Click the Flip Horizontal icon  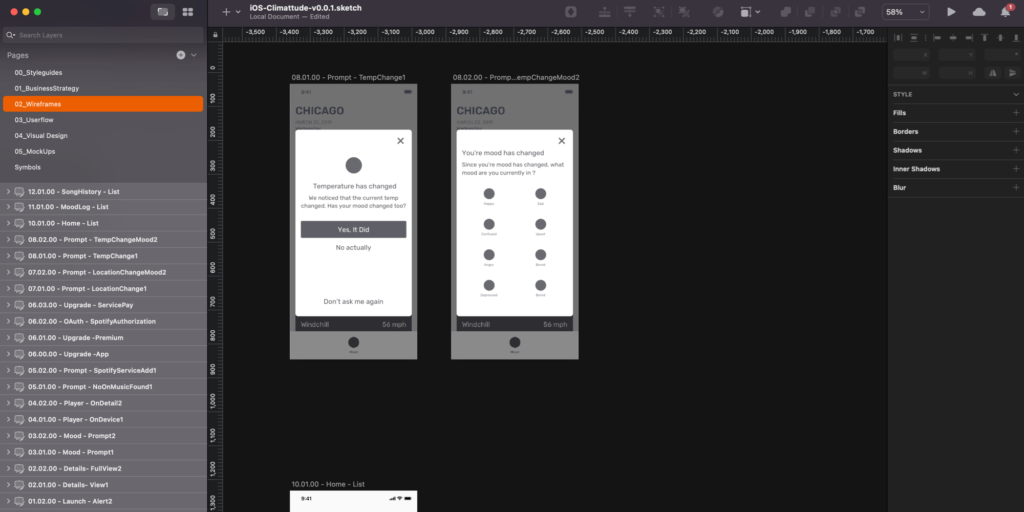pyautogui.click(x=993, y=73)
